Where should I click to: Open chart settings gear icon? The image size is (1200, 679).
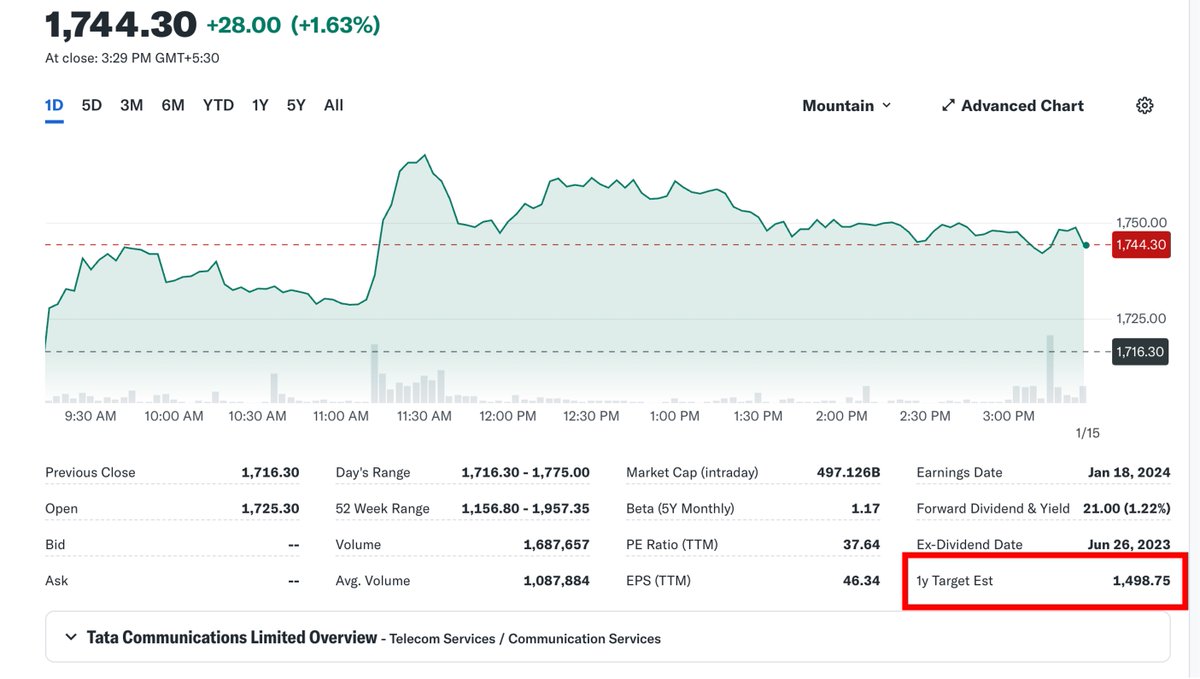click(x=1145, y=105)
